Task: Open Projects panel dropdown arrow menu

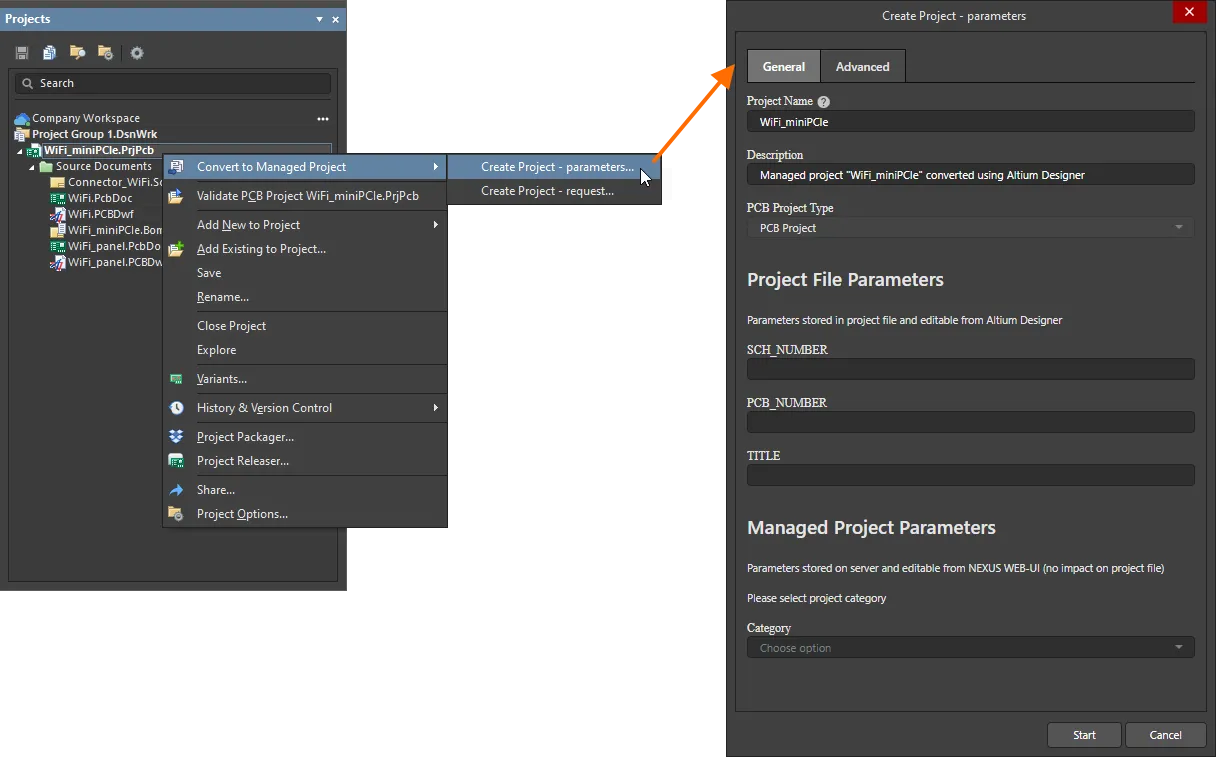Action: [320, 19]
